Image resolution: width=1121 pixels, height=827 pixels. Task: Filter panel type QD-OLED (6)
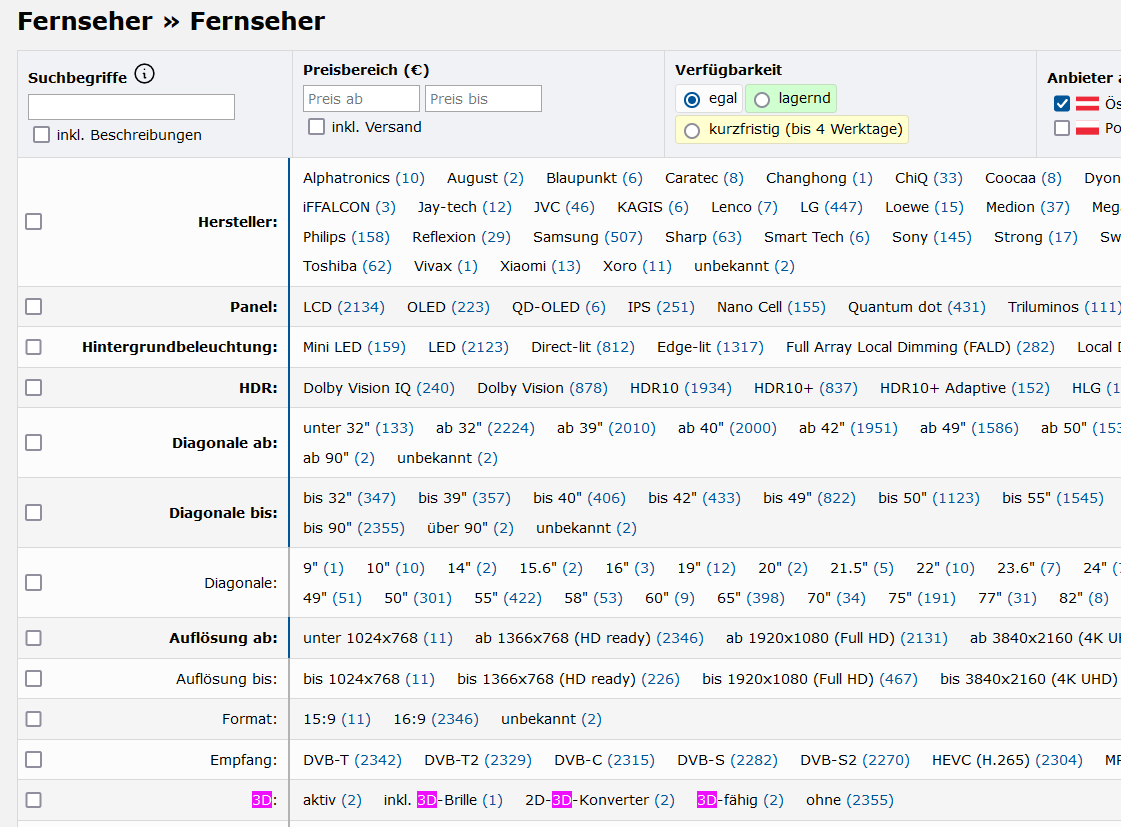coord(559,307)
